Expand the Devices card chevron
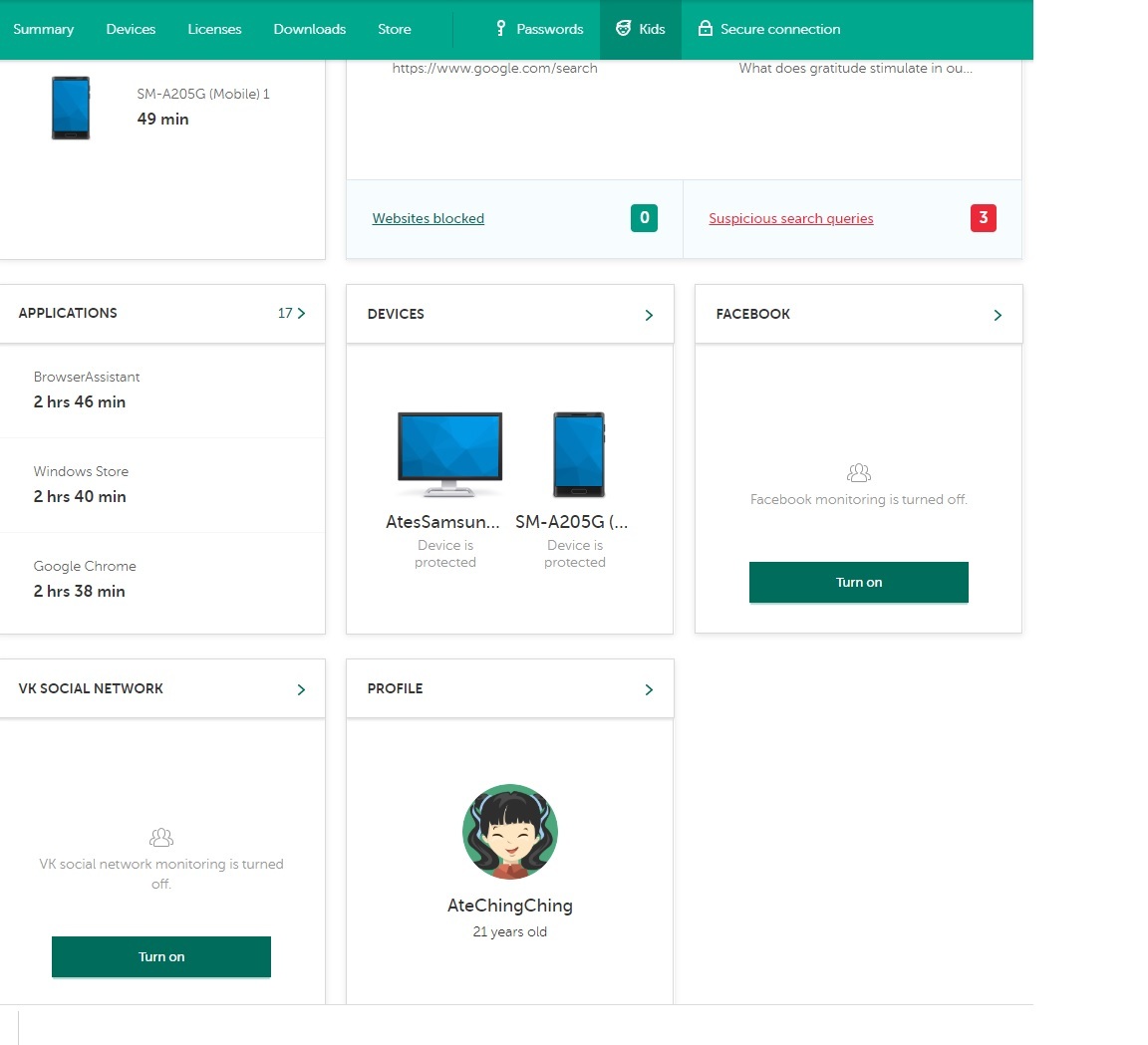Screen dimensions: 1148x1045 click(649, 315)
